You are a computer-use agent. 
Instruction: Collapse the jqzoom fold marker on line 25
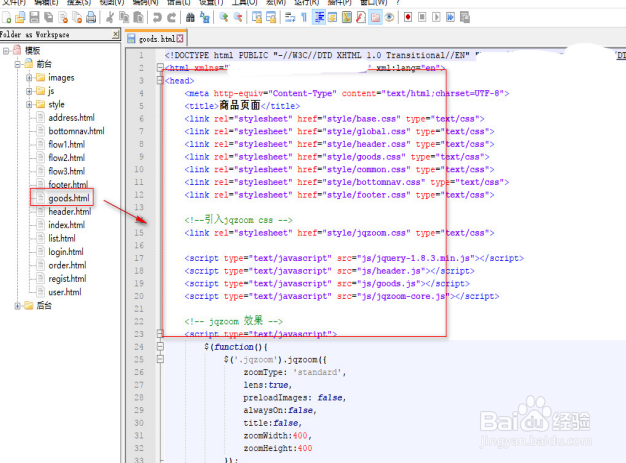click(x=160, y=359)
